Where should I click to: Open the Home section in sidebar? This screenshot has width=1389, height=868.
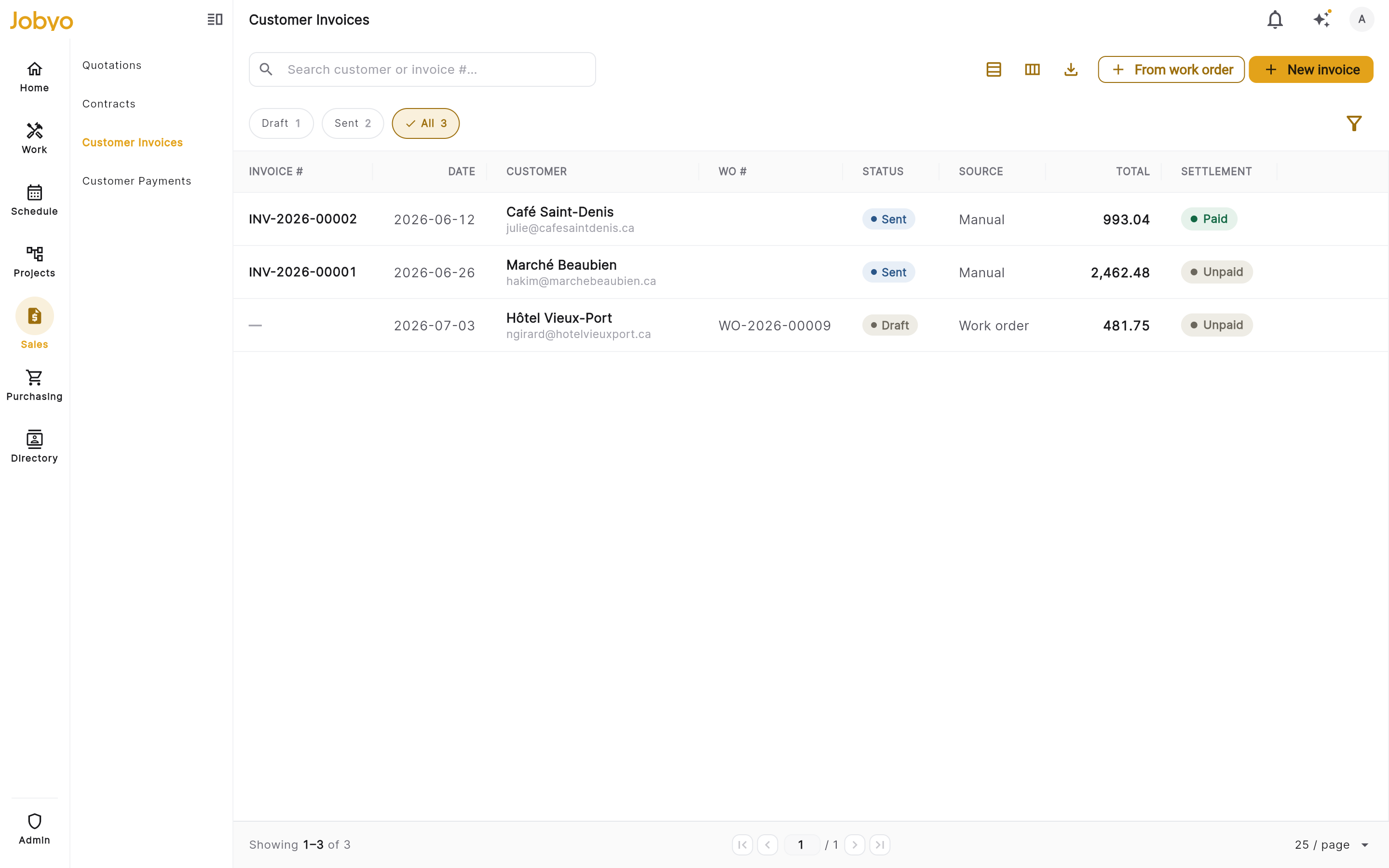tap(34, 77)
